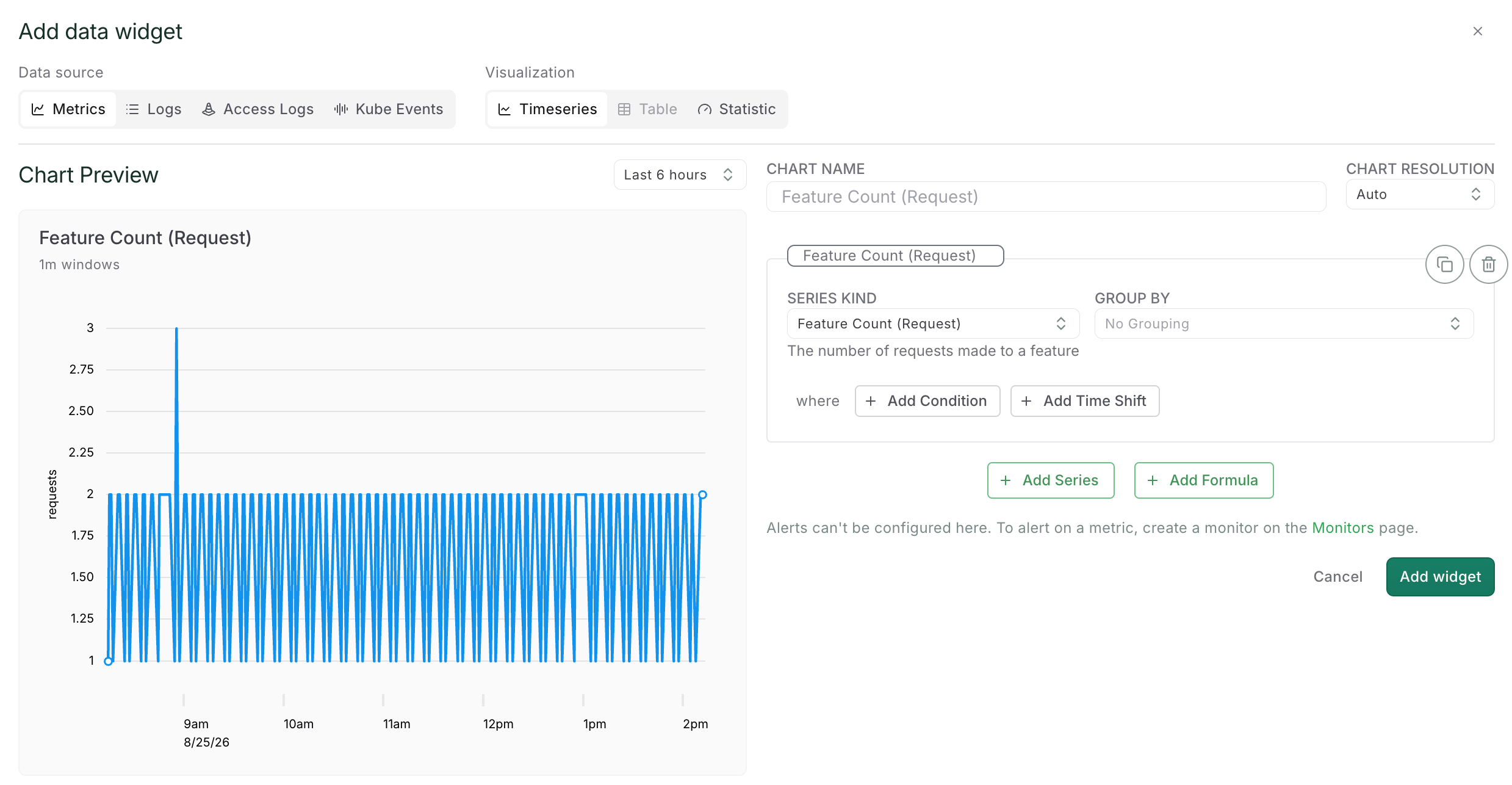Open the Group By No Grouping dropdown
The image size is (1512, 785).
tap(1284, 324)
